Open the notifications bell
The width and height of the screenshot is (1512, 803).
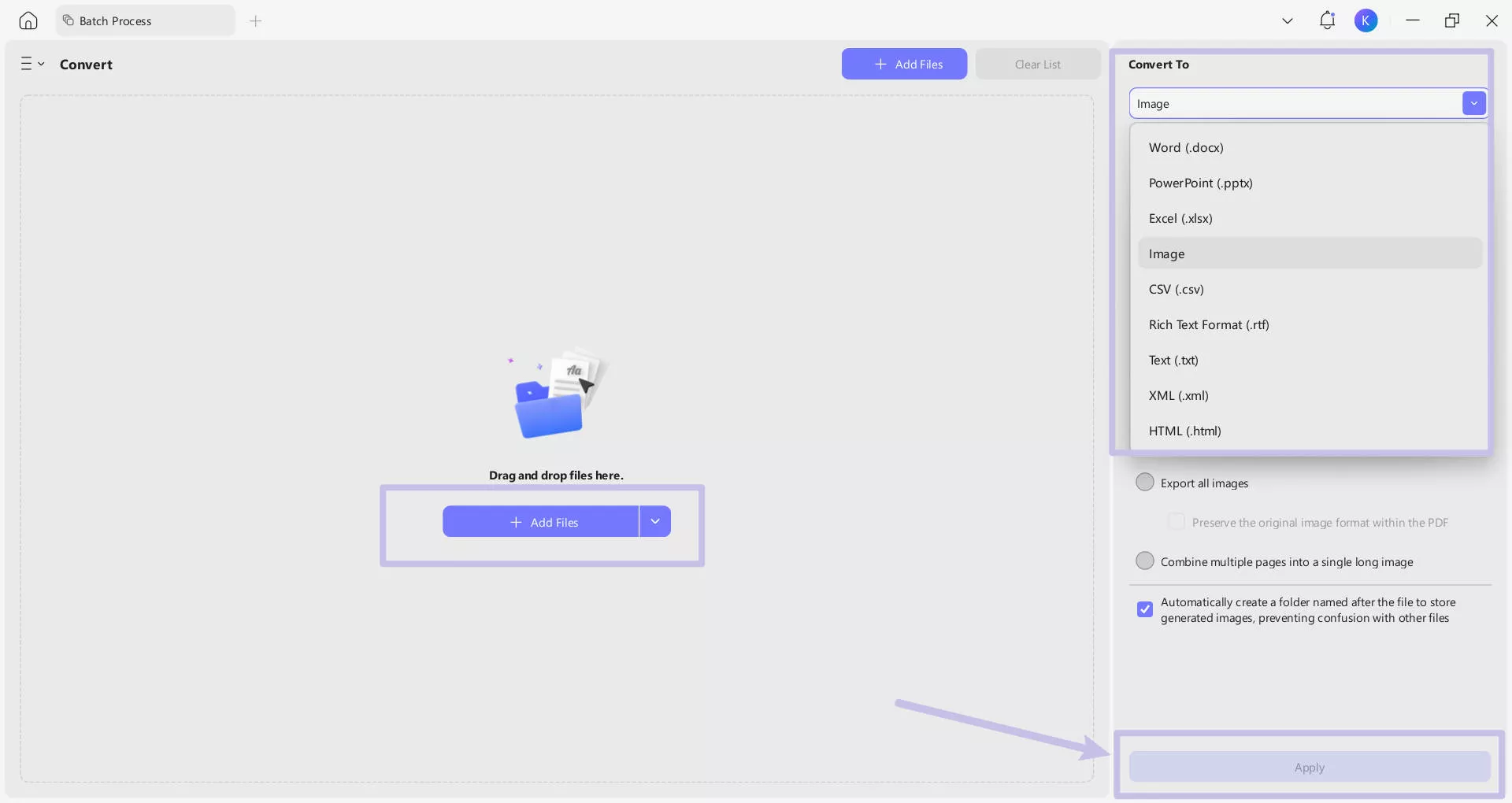point(1327,20)
